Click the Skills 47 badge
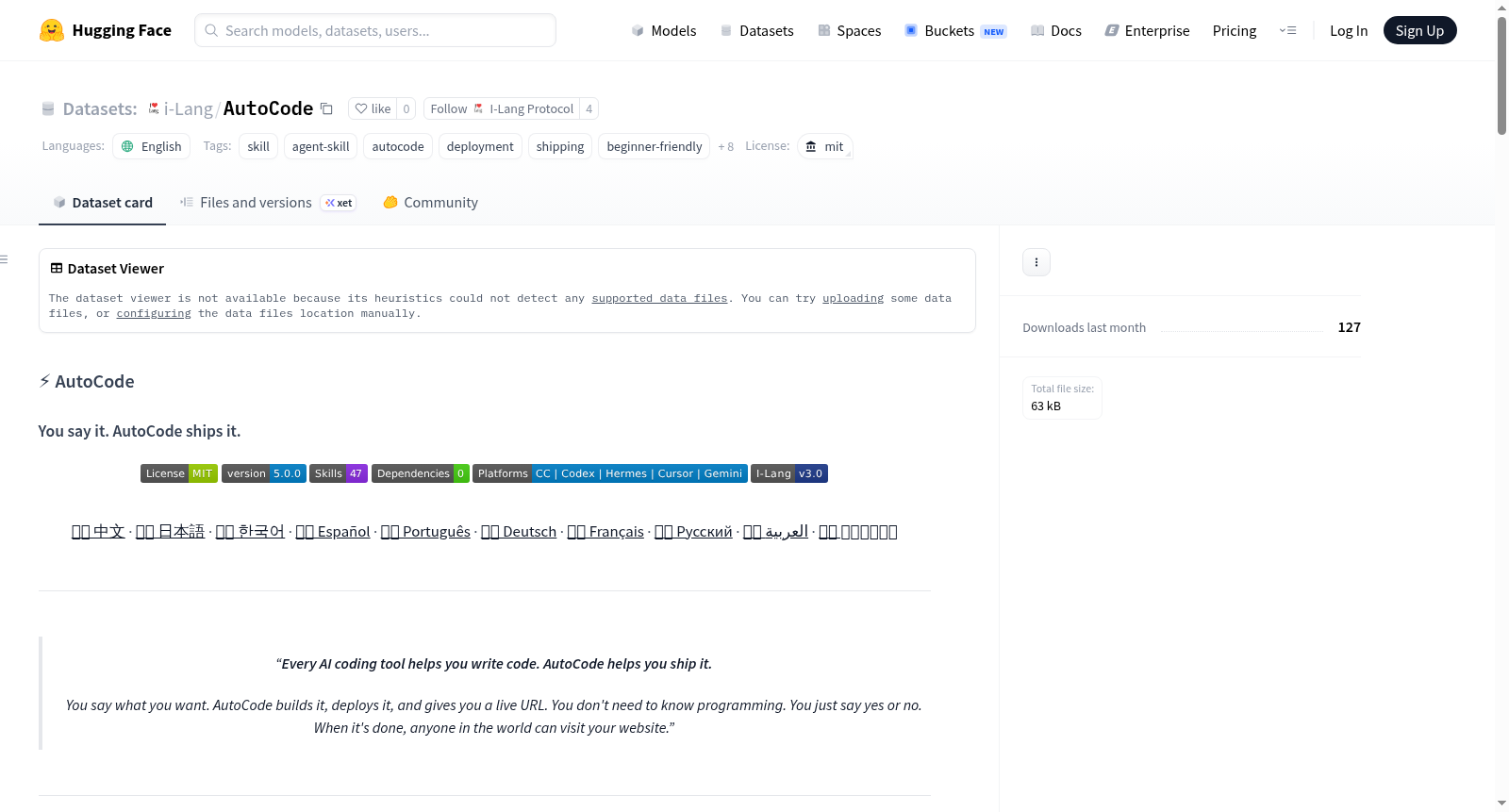Screen dimensions: 1509x812 [339, 473]
